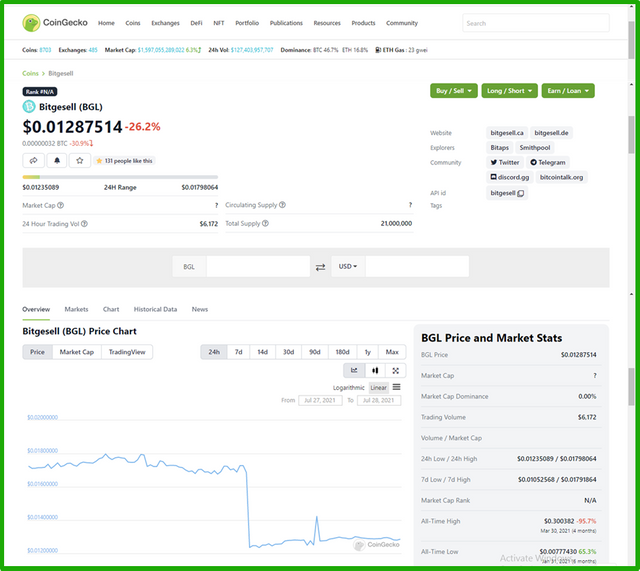Click the To date field Jul 28, 2021
This screenshot has width=640, height=571.
tap(379, 400)
